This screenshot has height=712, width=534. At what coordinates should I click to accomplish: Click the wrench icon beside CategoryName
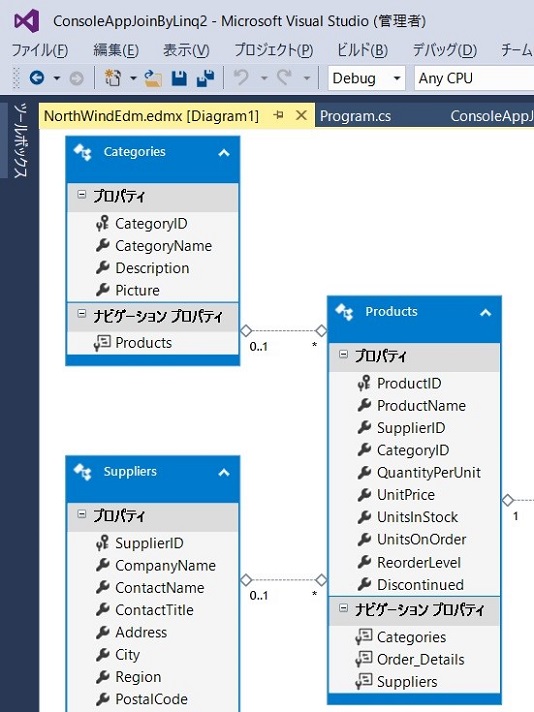pos(102,245)
